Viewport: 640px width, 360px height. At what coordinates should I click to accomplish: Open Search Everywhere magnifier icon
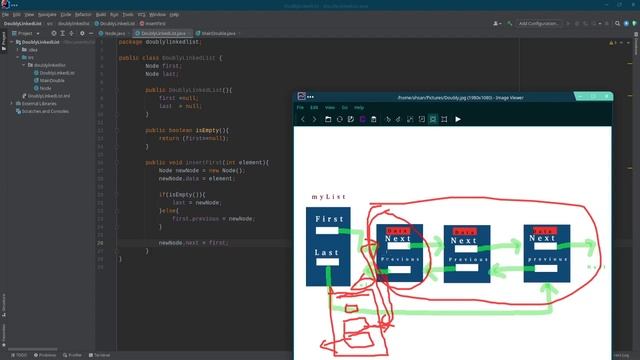pyautogui.click(x=618, y=24)
